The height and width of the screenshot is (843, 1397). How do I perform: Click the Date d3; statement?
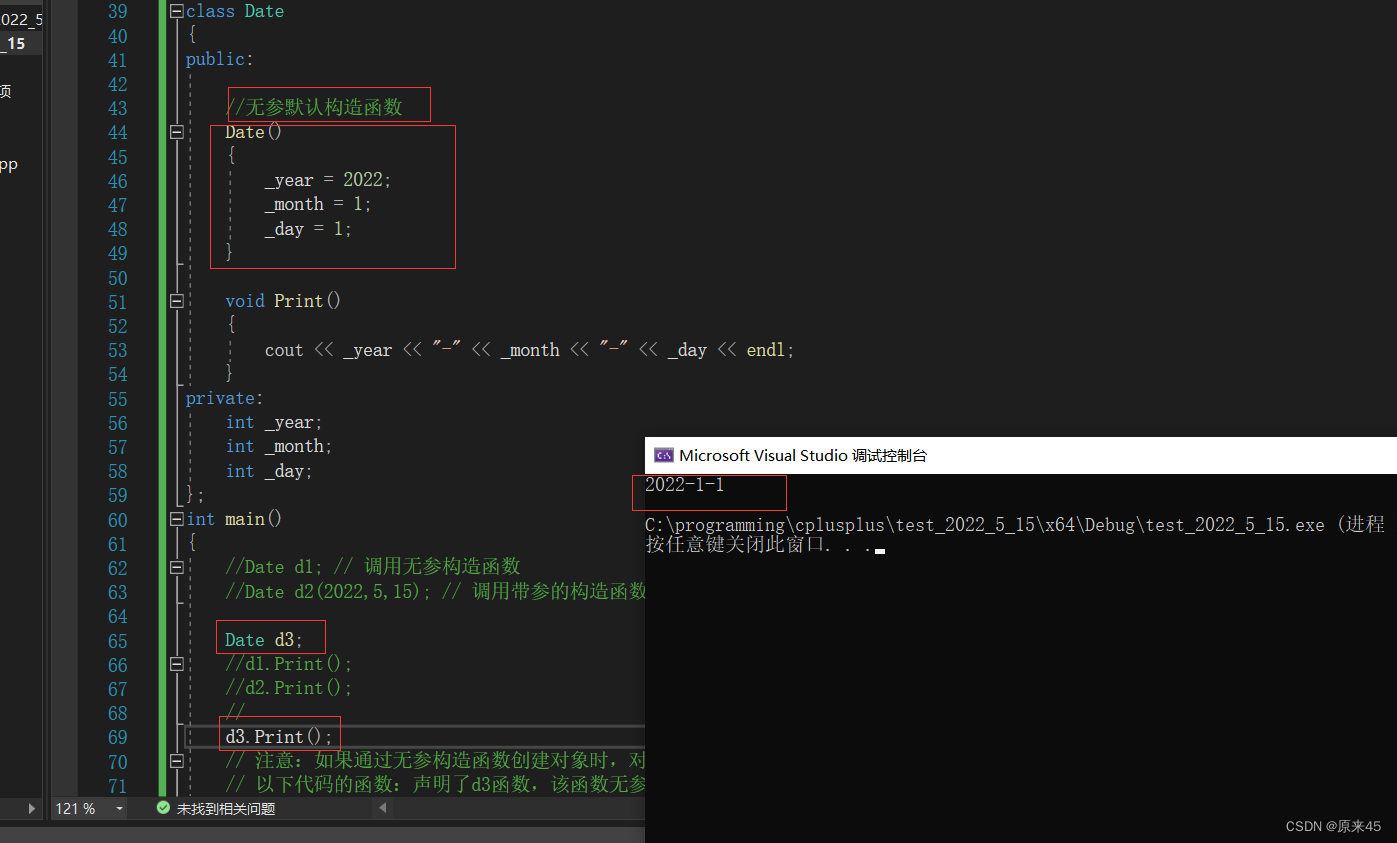point(263,640)
